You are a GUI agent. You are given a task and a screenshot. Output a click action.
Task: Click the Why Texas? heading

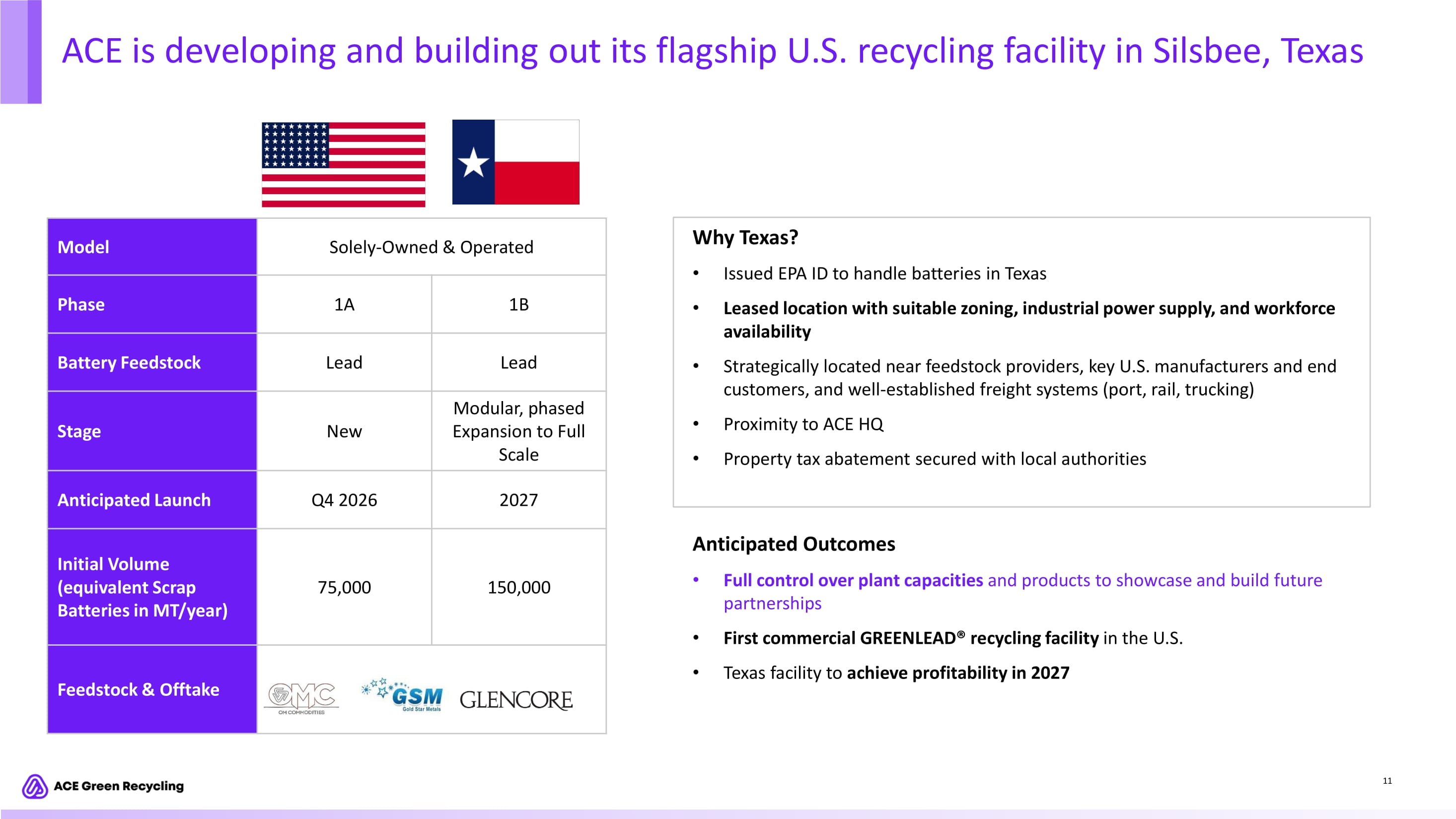point(745,238)
